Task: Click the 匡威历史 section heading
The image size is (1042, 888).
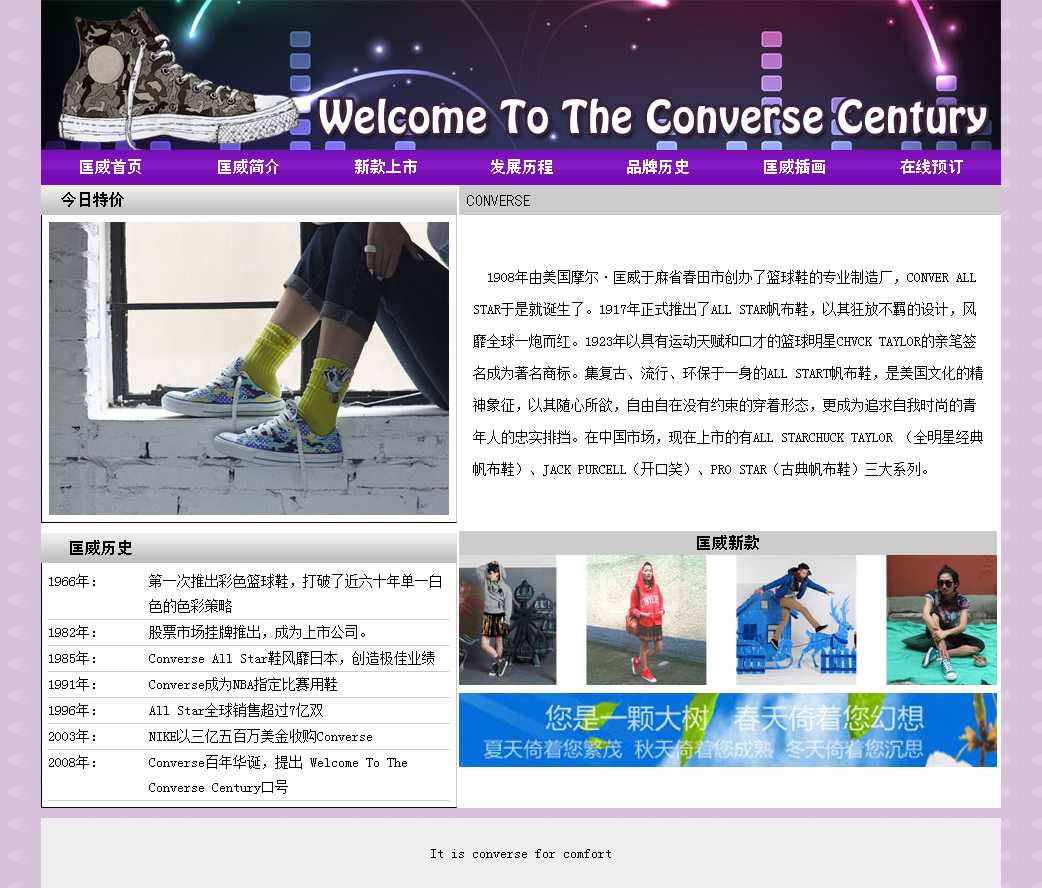Action: point(100,548)
